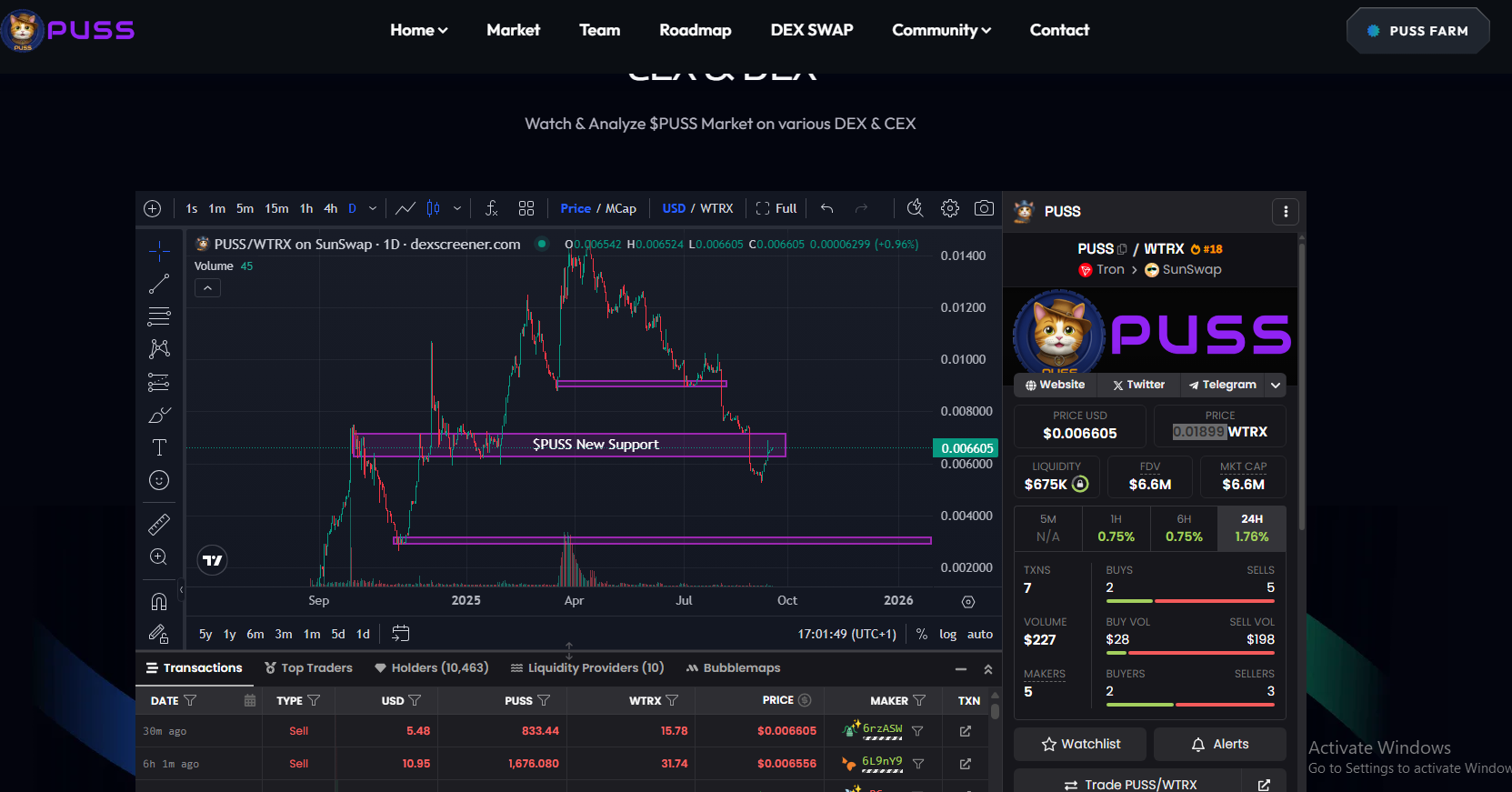Add a symbol to compare
The image size is (1512, 792).
pos(153,209)
